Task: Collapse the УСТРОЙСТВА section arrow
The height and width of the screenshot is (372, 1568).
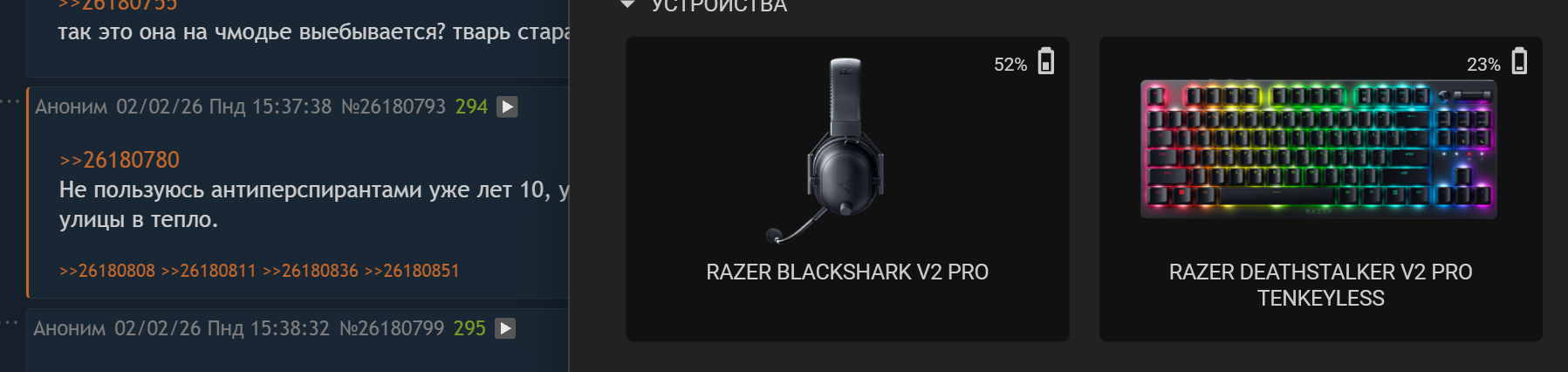Action: [x=627, y=5]
